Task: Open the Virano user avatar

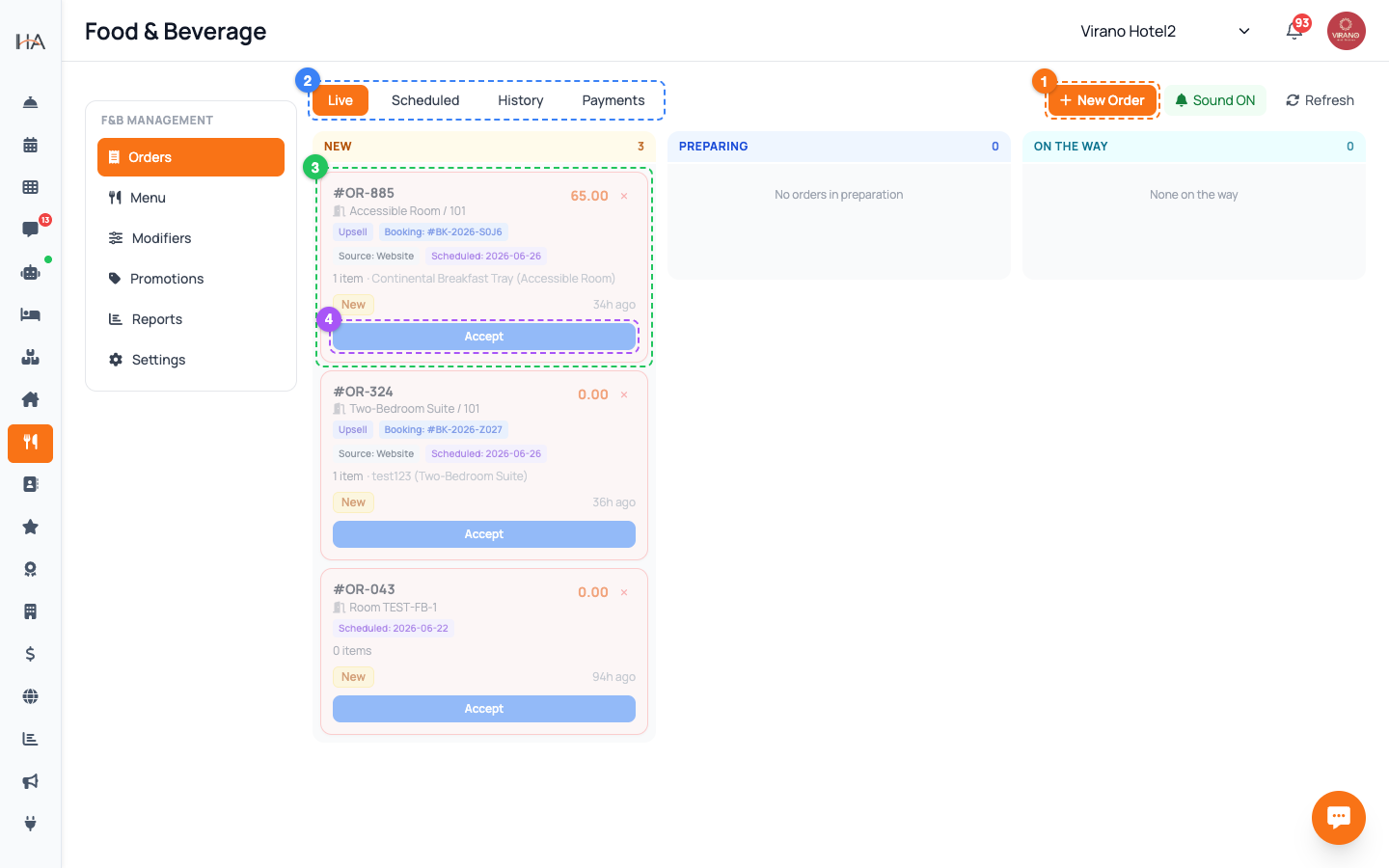Action: point(1346,31)
